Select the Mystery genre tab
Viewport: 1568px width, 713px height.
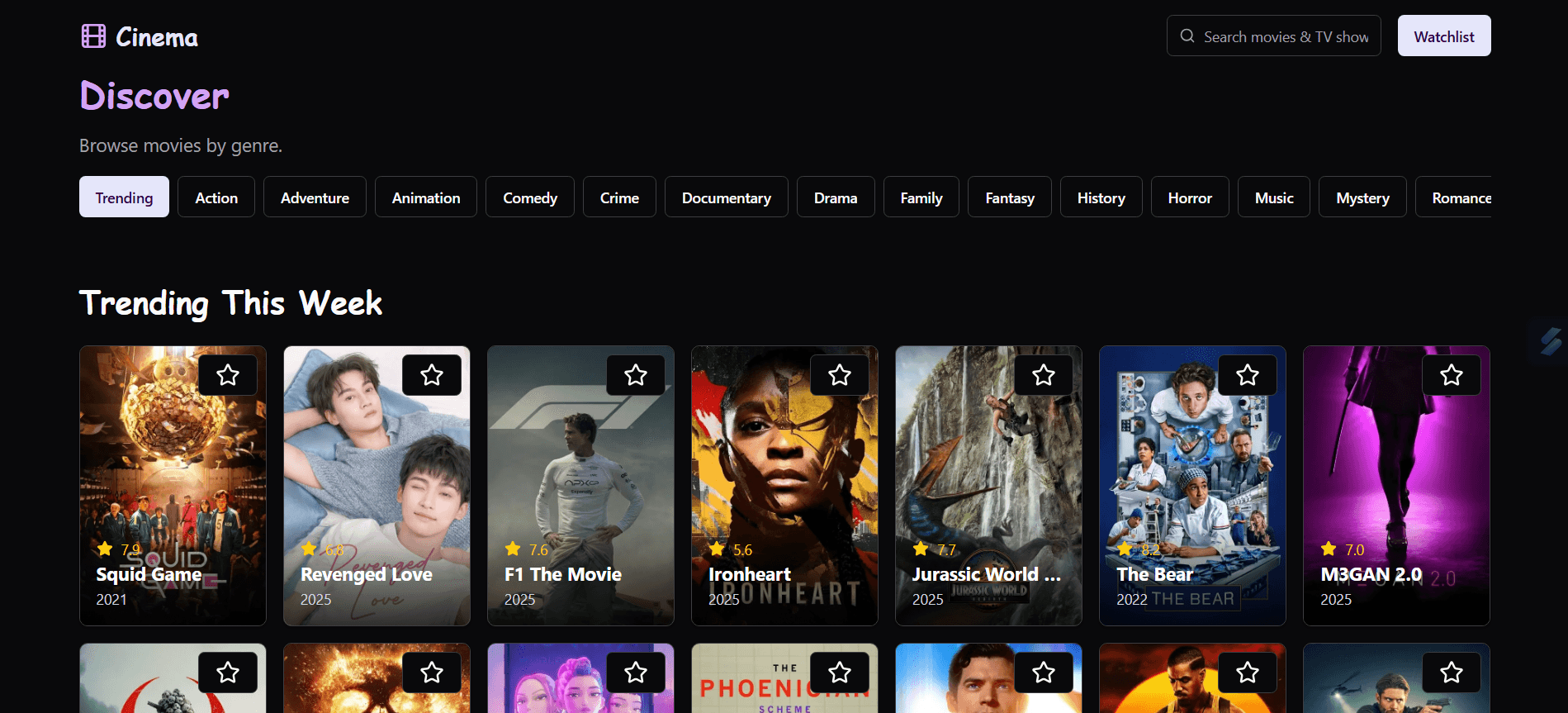(1362, 197)
